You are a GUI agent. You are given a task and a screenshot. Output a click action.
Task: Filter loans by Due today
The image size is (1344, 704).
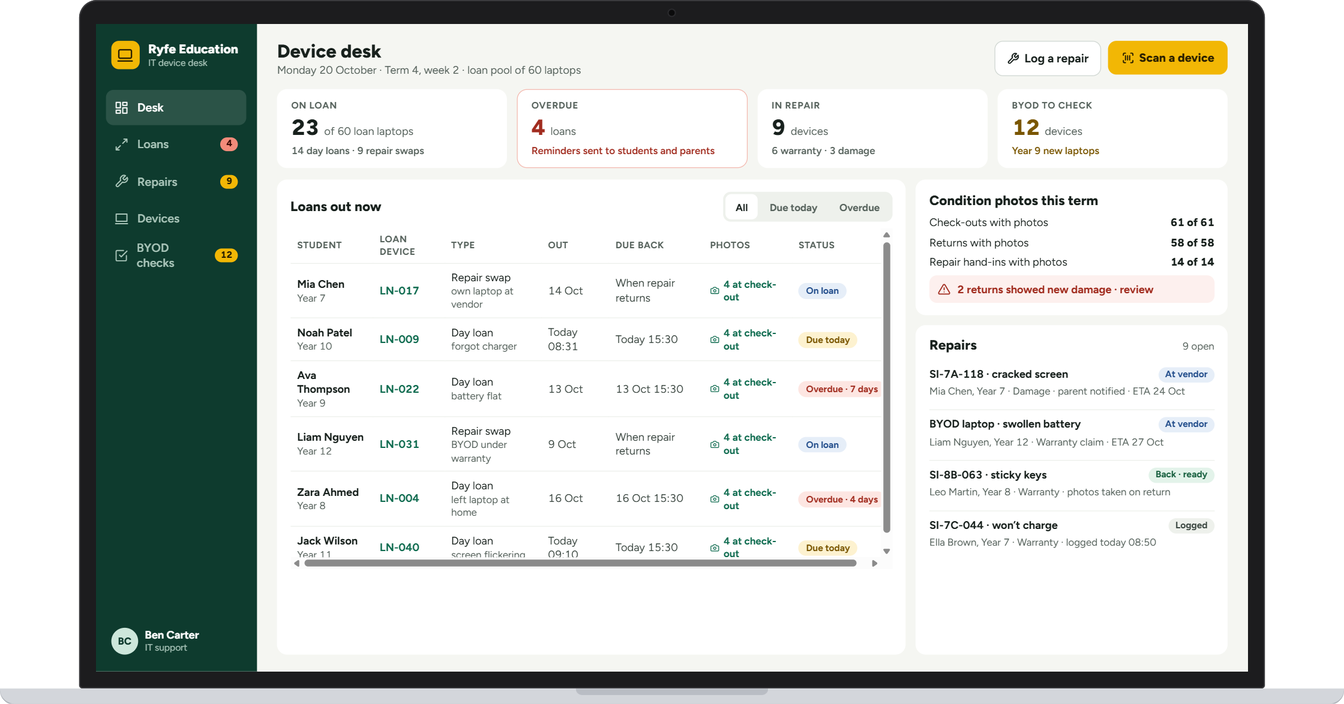point(793,207)
